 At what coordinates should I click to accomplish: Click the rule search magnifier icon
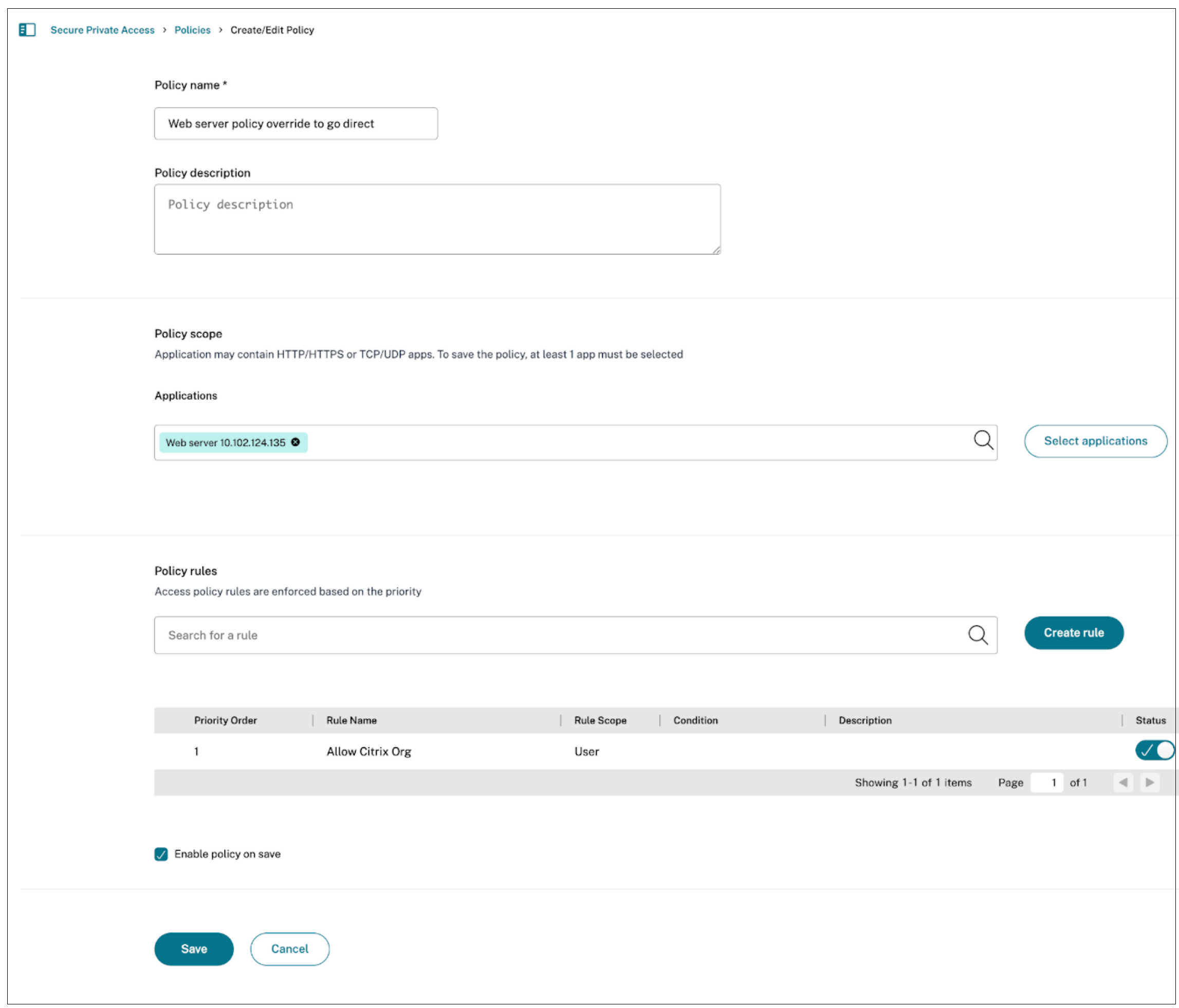(x=978, y=635)
